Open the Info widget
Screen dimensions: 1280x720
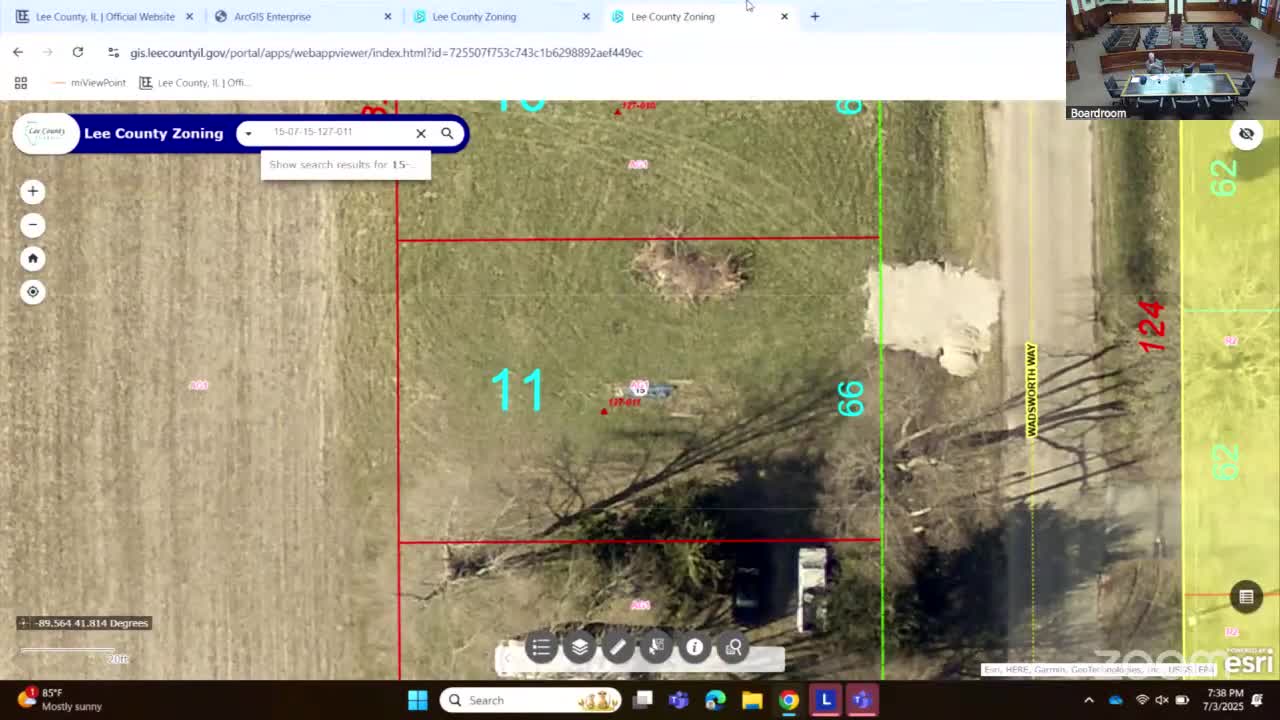pyautogui.click(x=694, y=647)
